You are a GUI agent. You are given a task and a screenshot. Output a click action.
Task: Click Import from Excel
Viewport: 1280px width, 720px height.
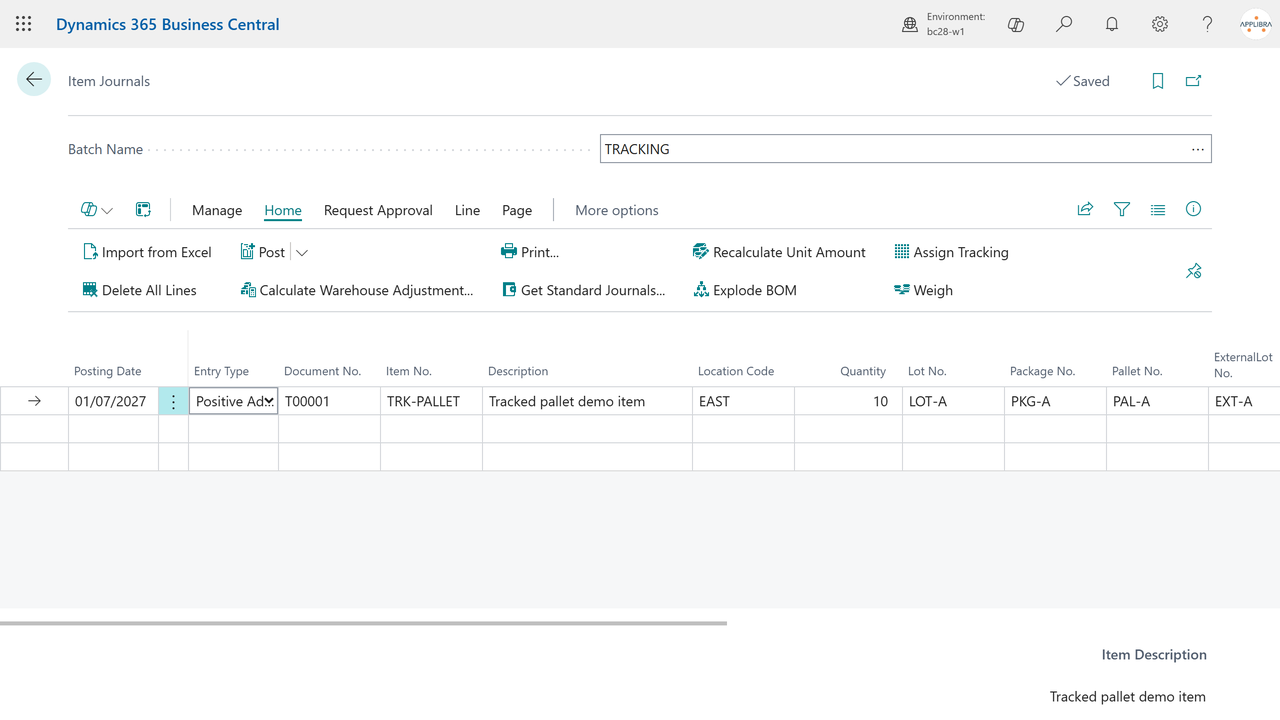(x=147, y=252)
